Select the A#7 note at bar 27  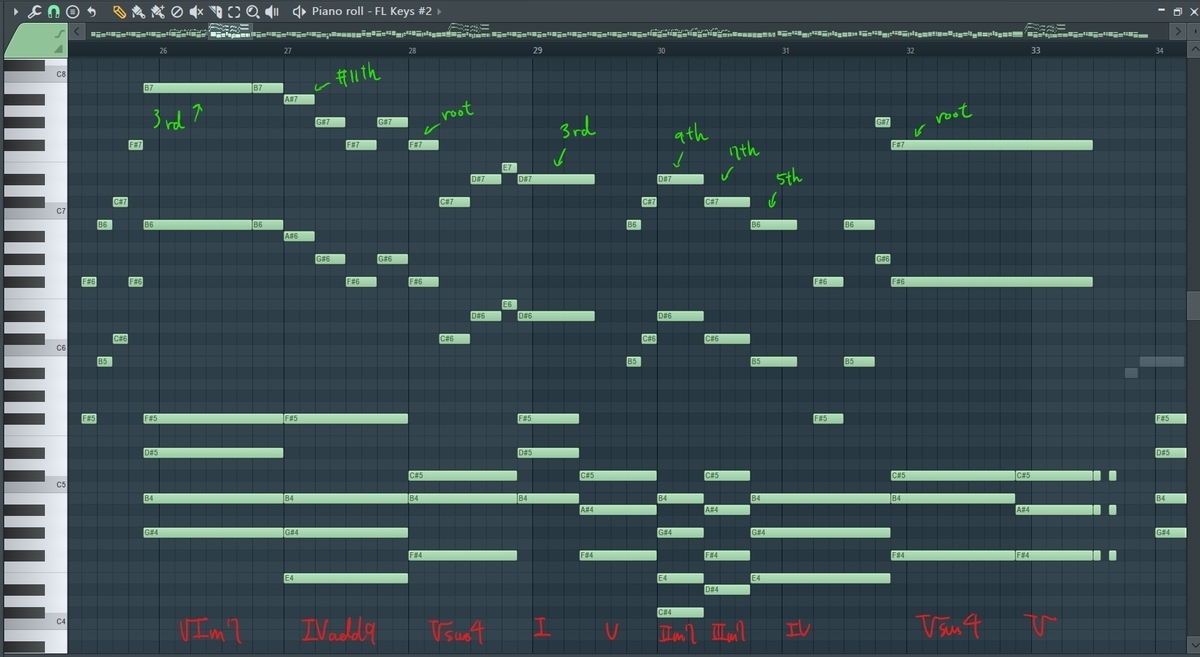(299, 100)
